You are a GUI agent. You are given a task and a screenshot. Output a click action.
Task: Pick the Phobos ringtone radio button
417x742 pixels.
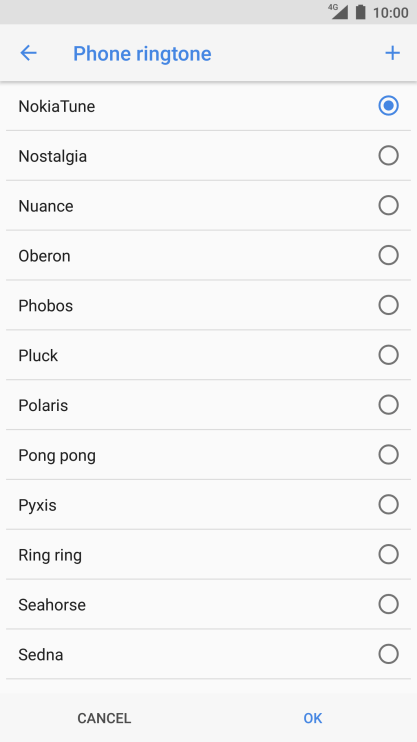389,305
